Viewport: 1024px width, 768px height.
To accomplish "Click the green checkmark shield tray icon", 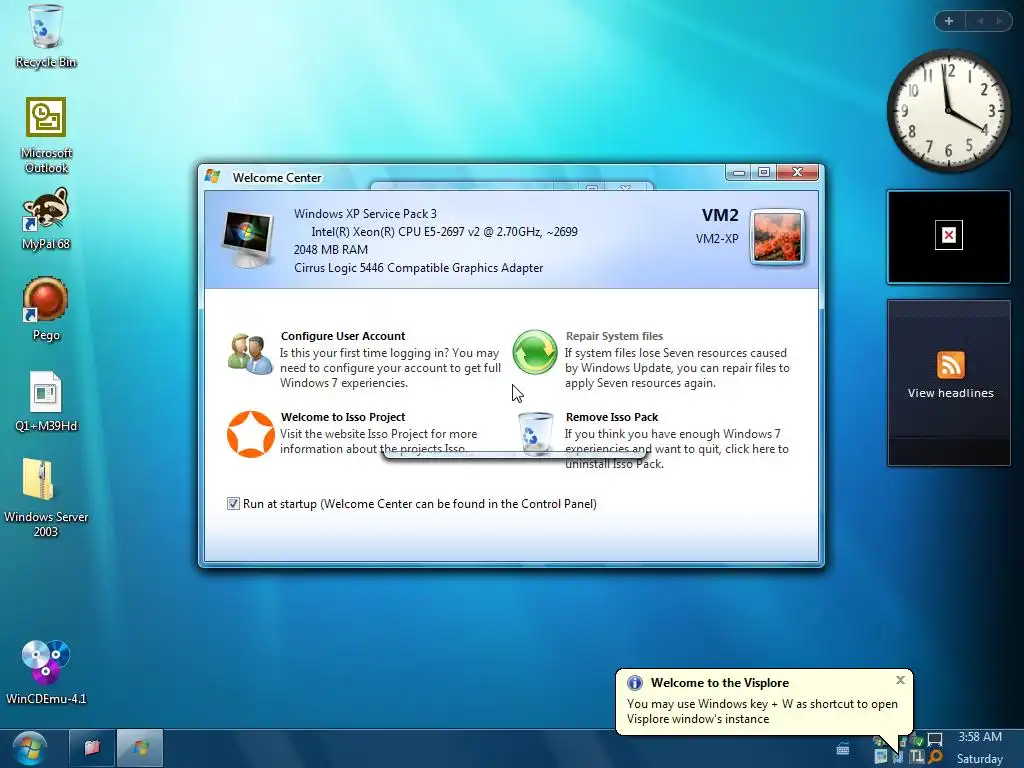I will (x=918, y=741).
